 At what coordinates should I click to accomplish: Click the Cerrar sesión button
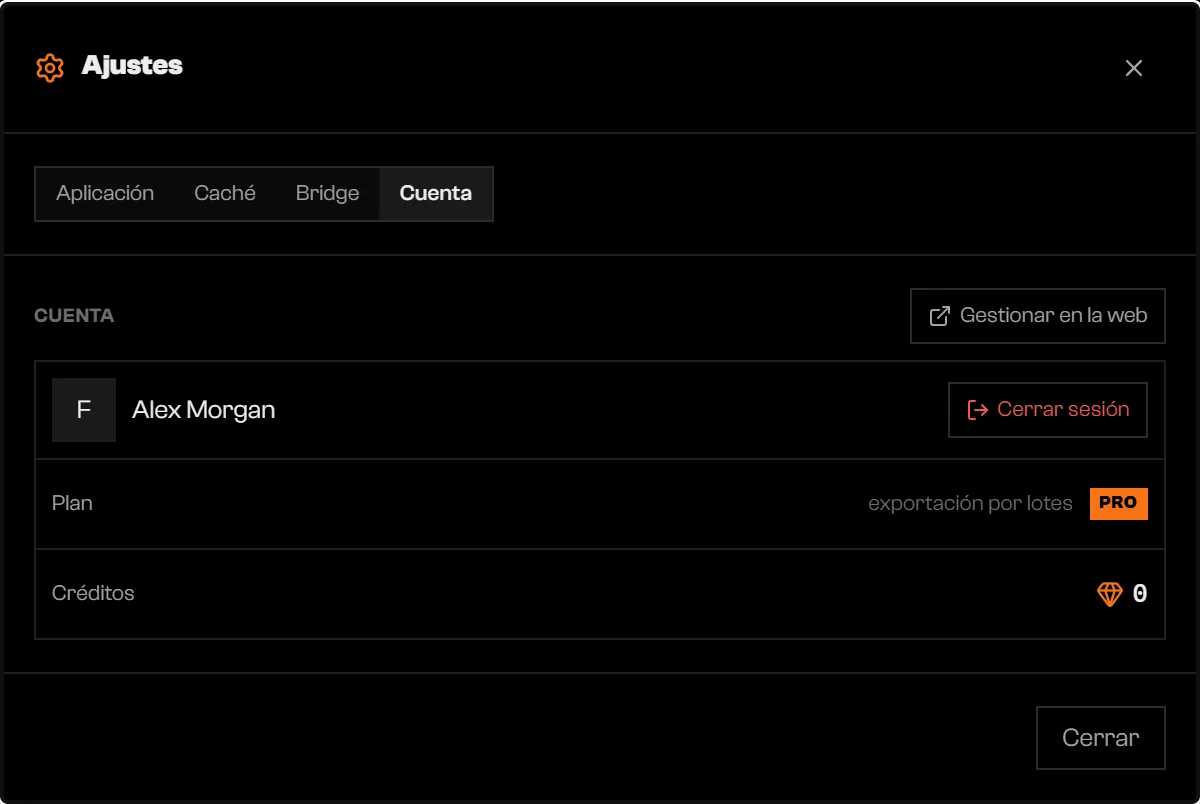coord(1048,410)
